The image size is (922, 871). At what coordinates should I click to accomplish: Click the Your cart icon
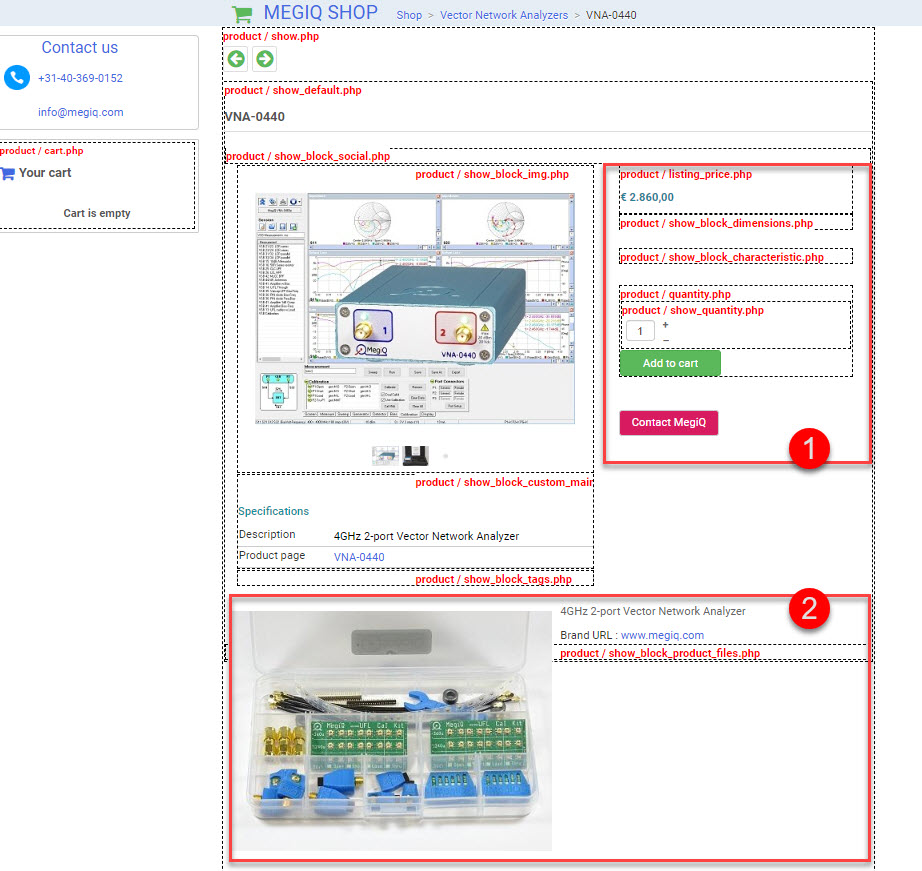click(8, 173)
